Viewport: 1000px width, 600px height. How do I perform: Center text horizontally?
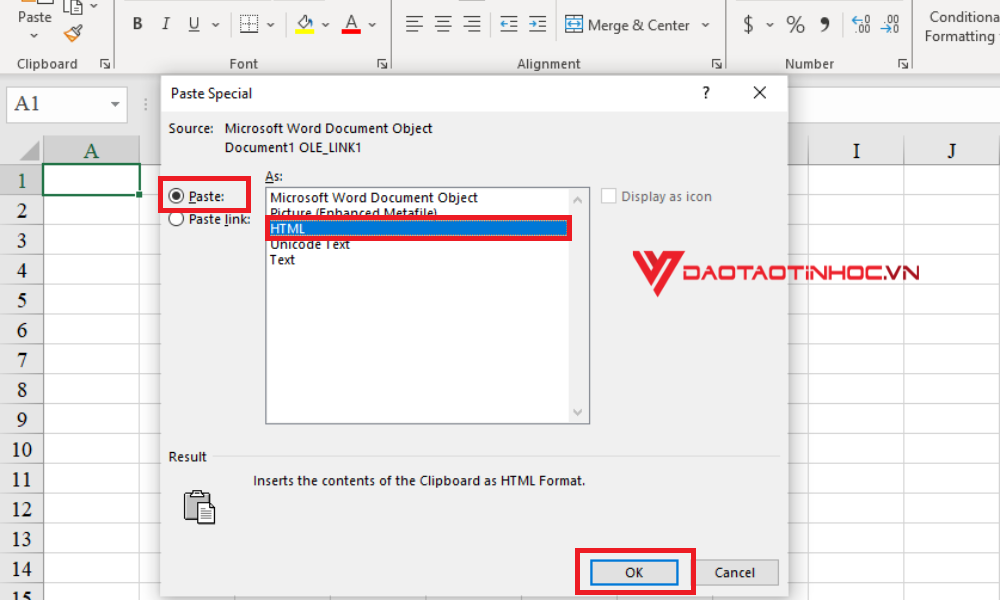coord(443,24)
